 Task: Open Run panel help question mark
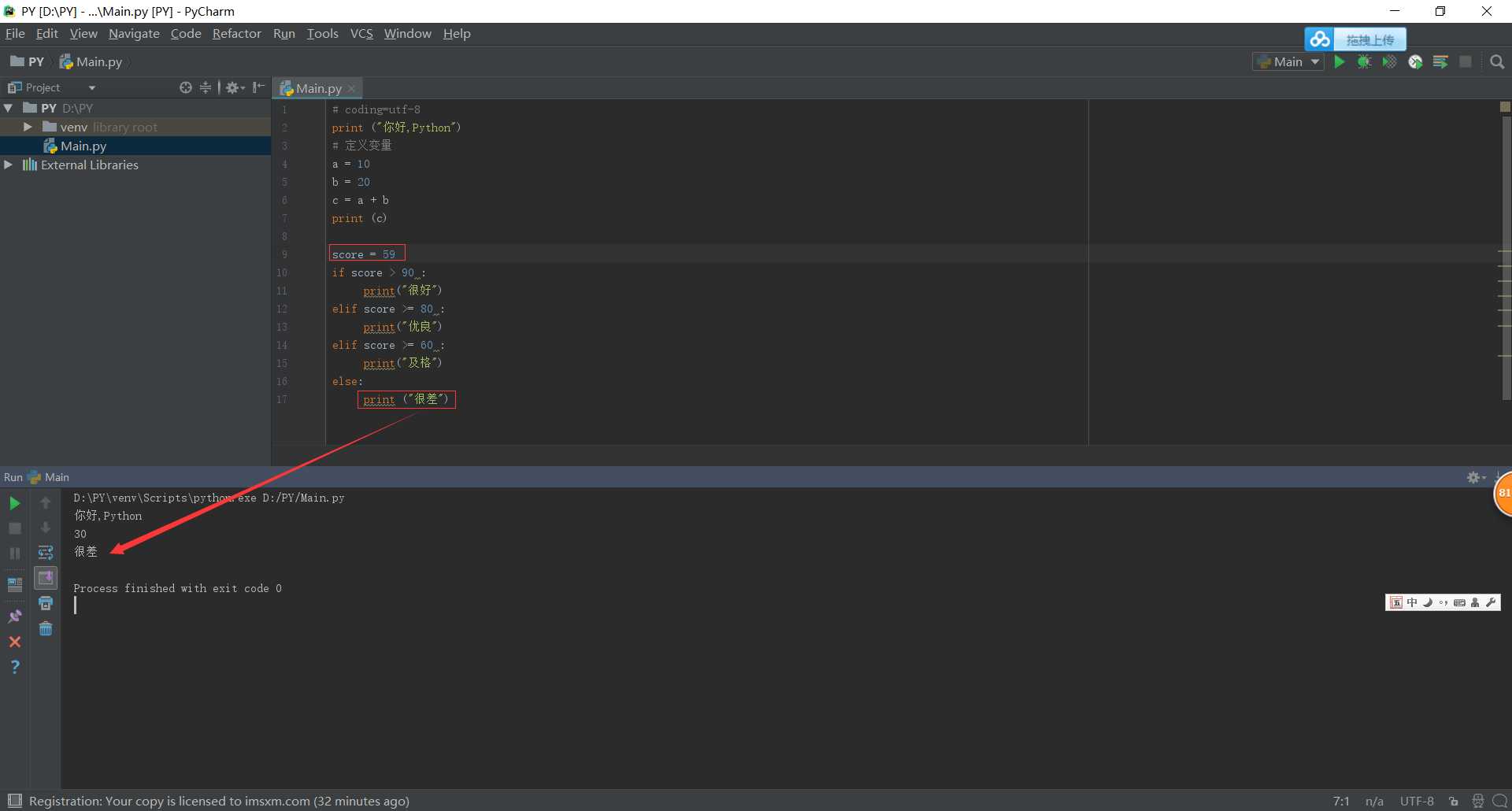tap(14, 667)
